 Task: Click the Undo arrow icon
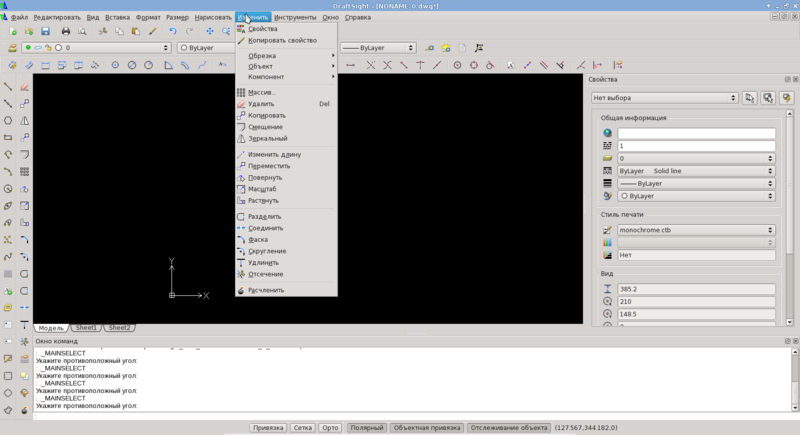tap(173, 32)
